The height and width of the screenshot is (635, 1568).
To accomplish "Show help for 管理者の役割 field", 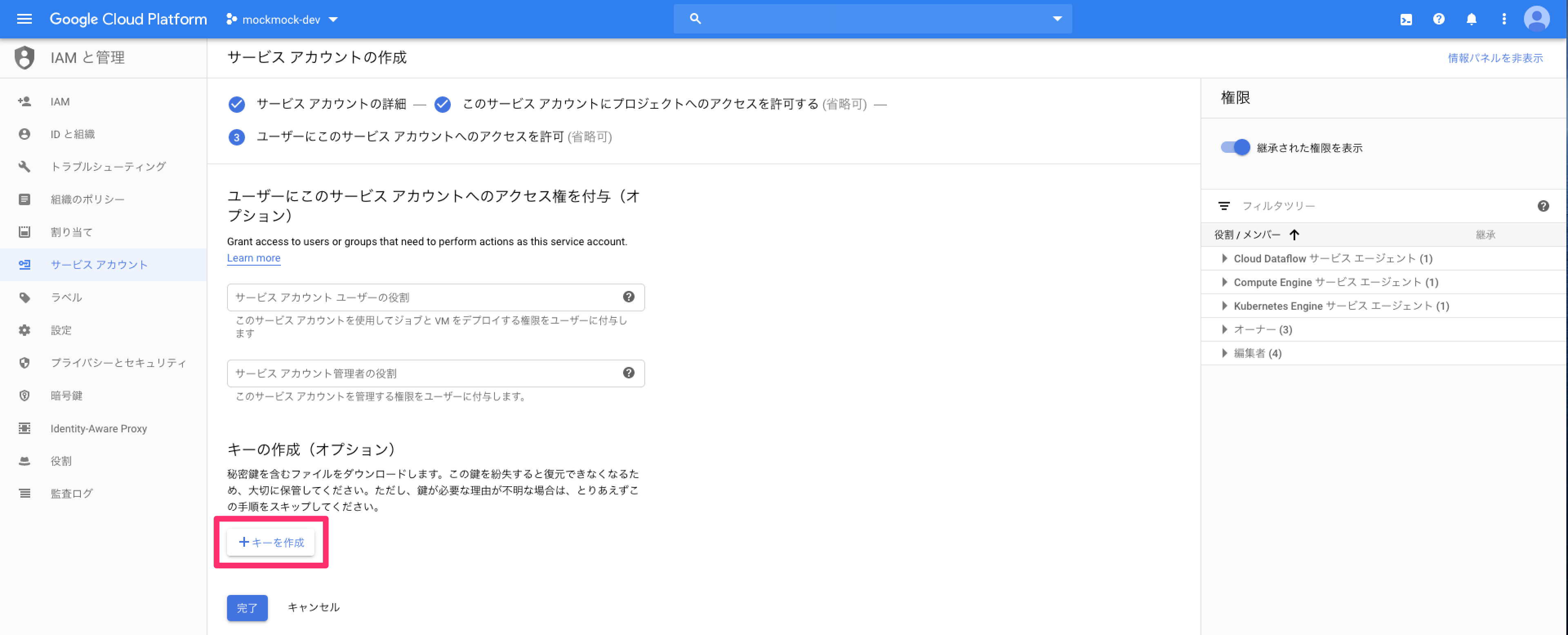I will (x=629, y=373).
